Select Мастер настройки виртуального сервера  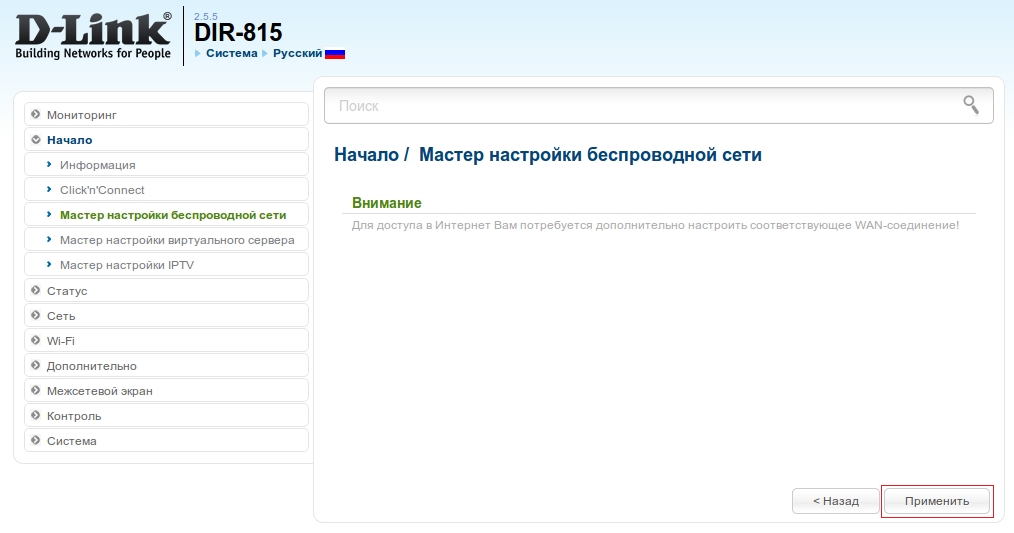(x=177, y=240)
